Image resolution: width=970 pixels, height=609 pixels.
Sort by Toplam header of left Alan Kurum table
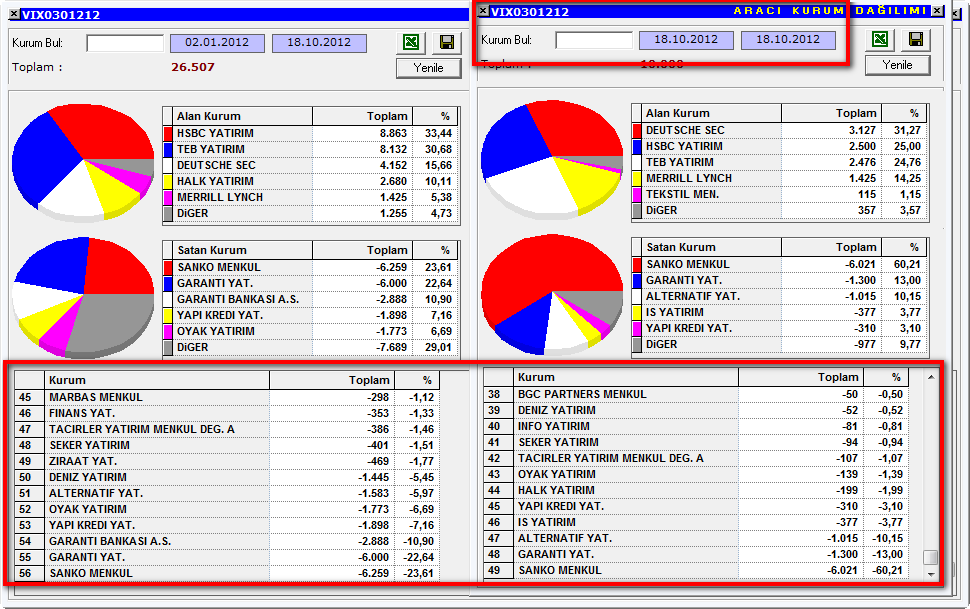pos(363,116)
